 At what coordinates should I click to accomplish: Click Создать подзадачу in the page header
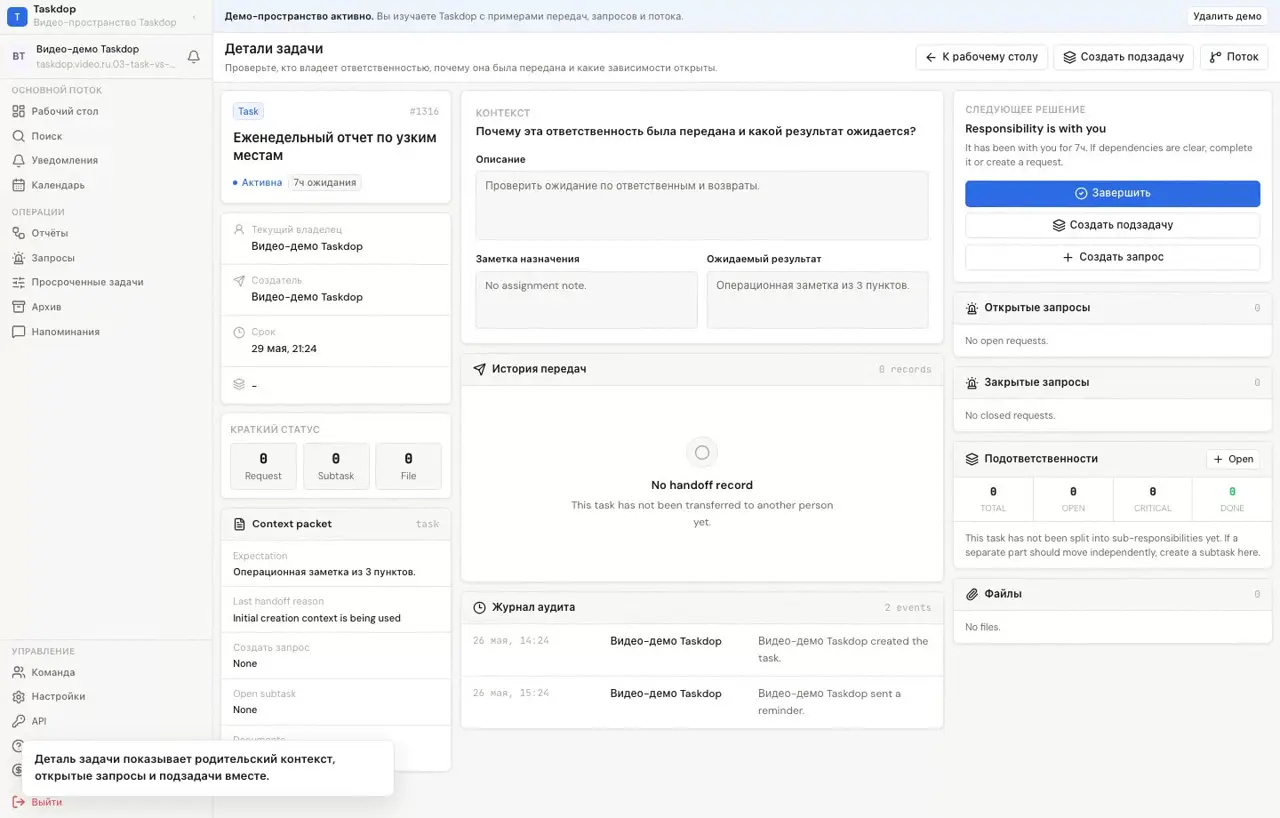pyautogui.click(x=1123, y=57)
